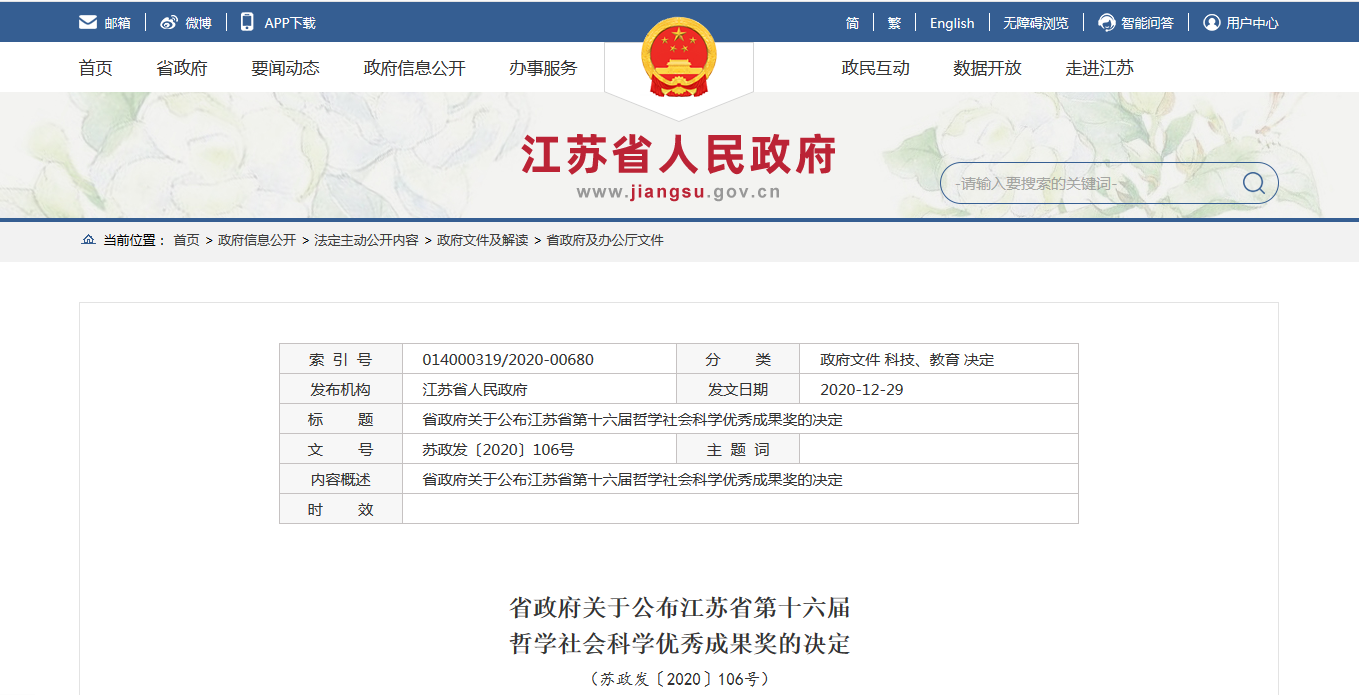Click index number 014000319/2020-00680
This screenshot has height=695, width=1359.
coord(508,360)
